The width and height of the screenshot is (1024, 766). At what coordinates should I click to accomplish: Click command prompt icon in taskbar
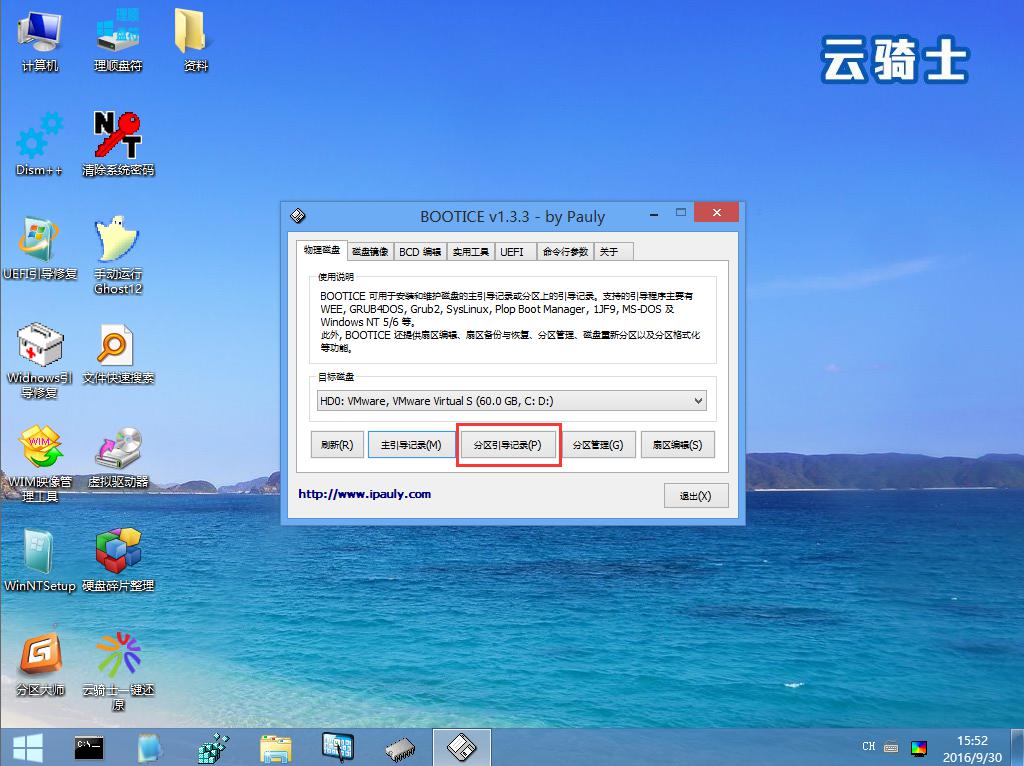tap(90, 747)
